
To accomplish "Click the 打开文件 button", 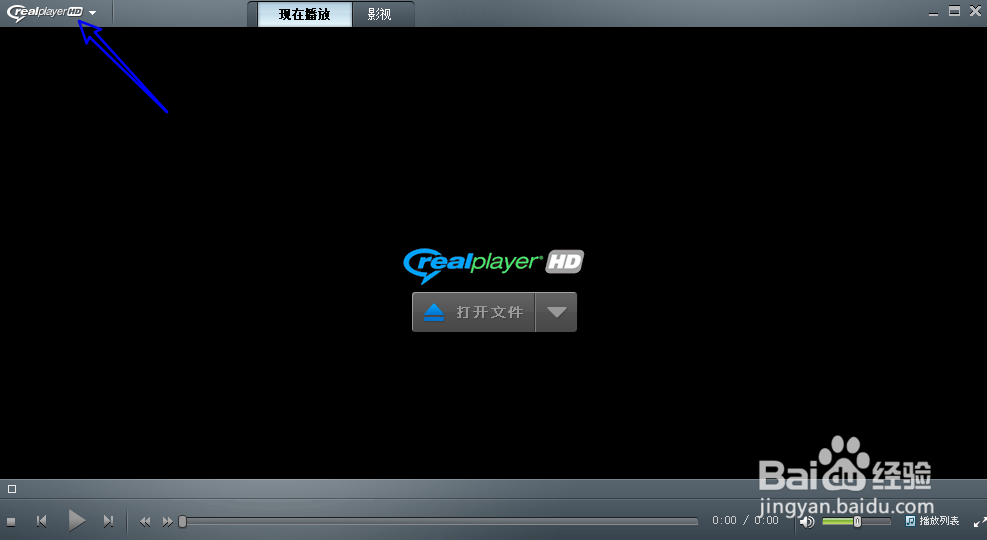I will [473, 312].
